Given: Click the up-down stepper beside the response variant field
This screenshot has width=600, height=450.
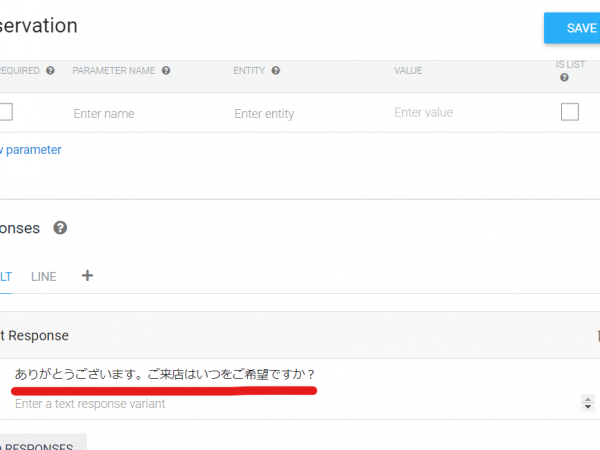Looking at the screenshot, I should click(x=588, y=403).
